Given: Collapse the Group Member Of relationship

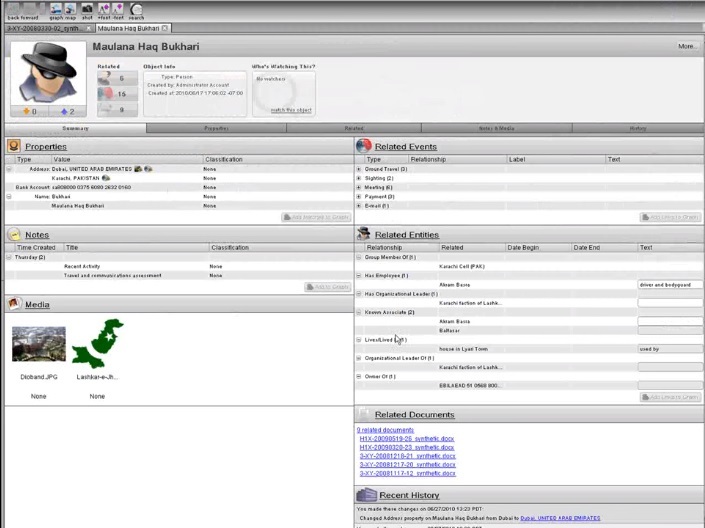Looking at the screenshot, I should (359, 257).
